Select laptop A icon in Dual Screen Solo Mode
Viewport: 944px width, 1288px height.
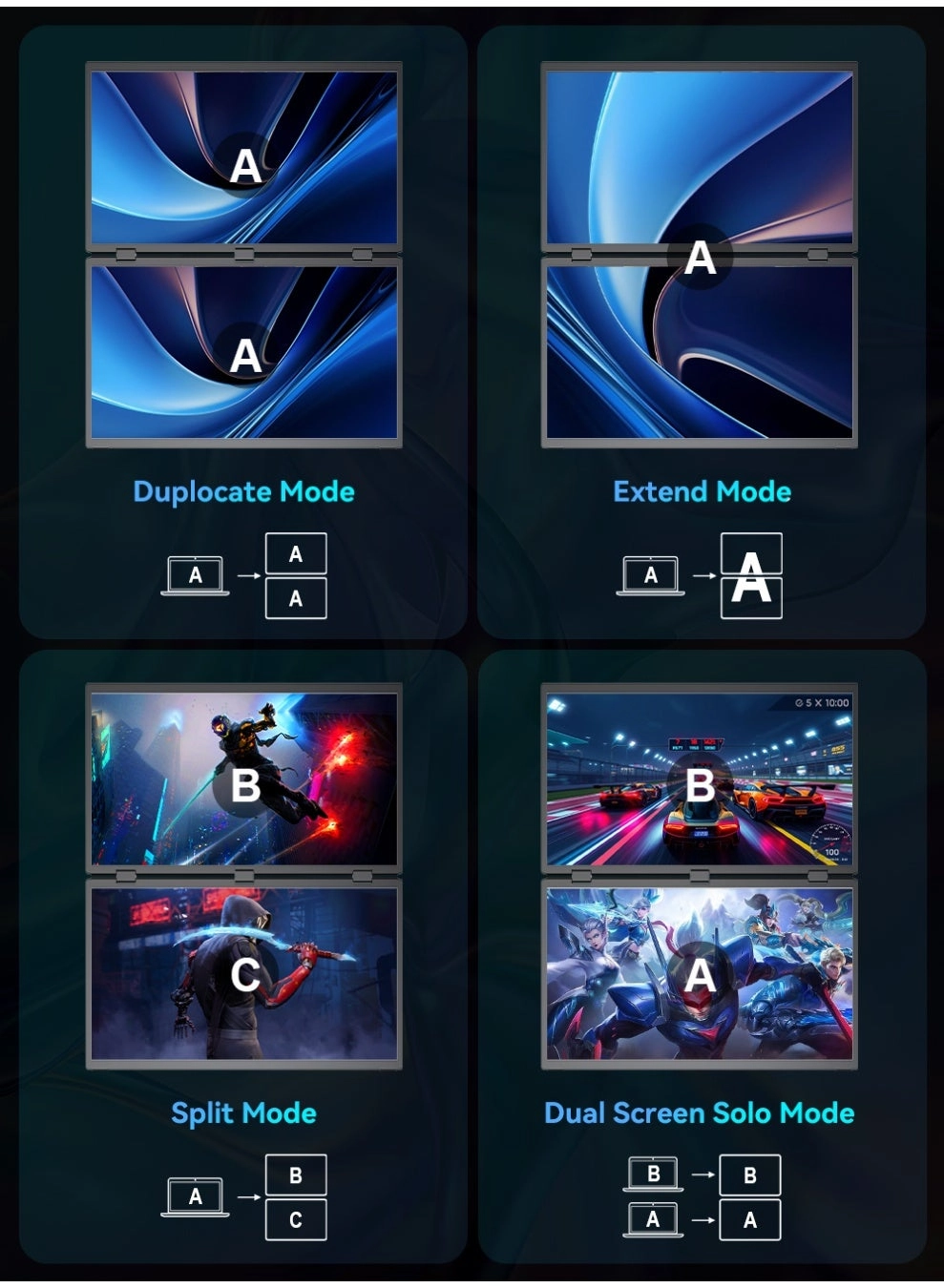(654, 1219)
